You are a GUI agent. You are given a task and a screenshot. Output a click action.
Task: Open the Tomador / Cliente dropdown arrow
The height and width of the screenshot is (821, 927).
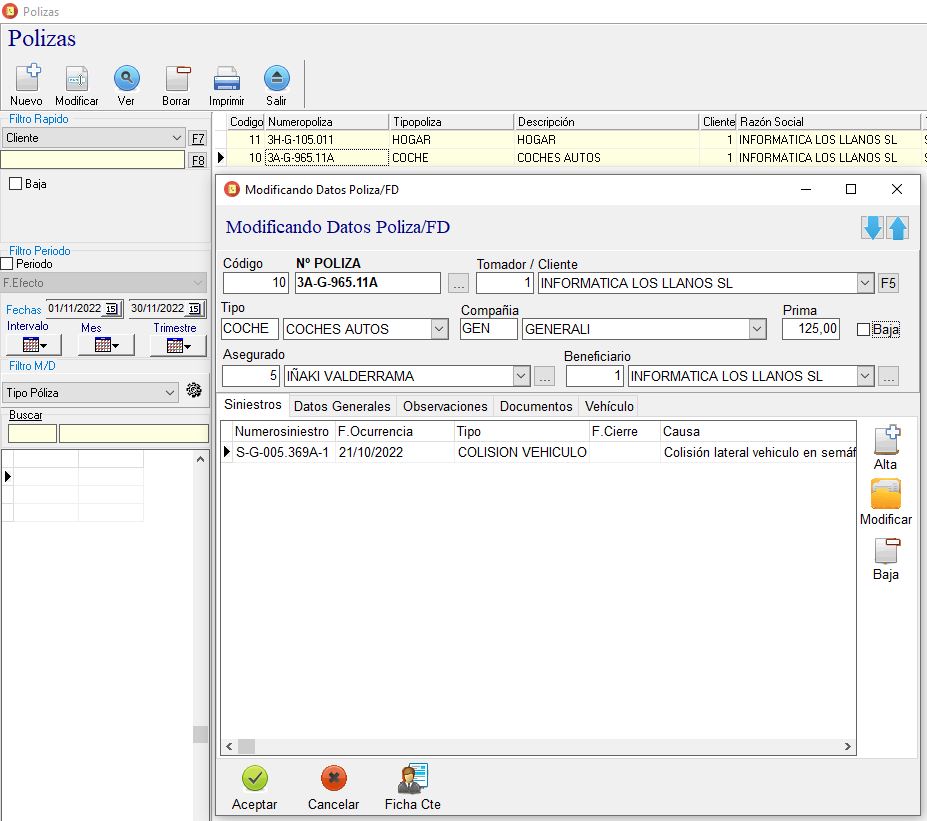click(865, 283)
